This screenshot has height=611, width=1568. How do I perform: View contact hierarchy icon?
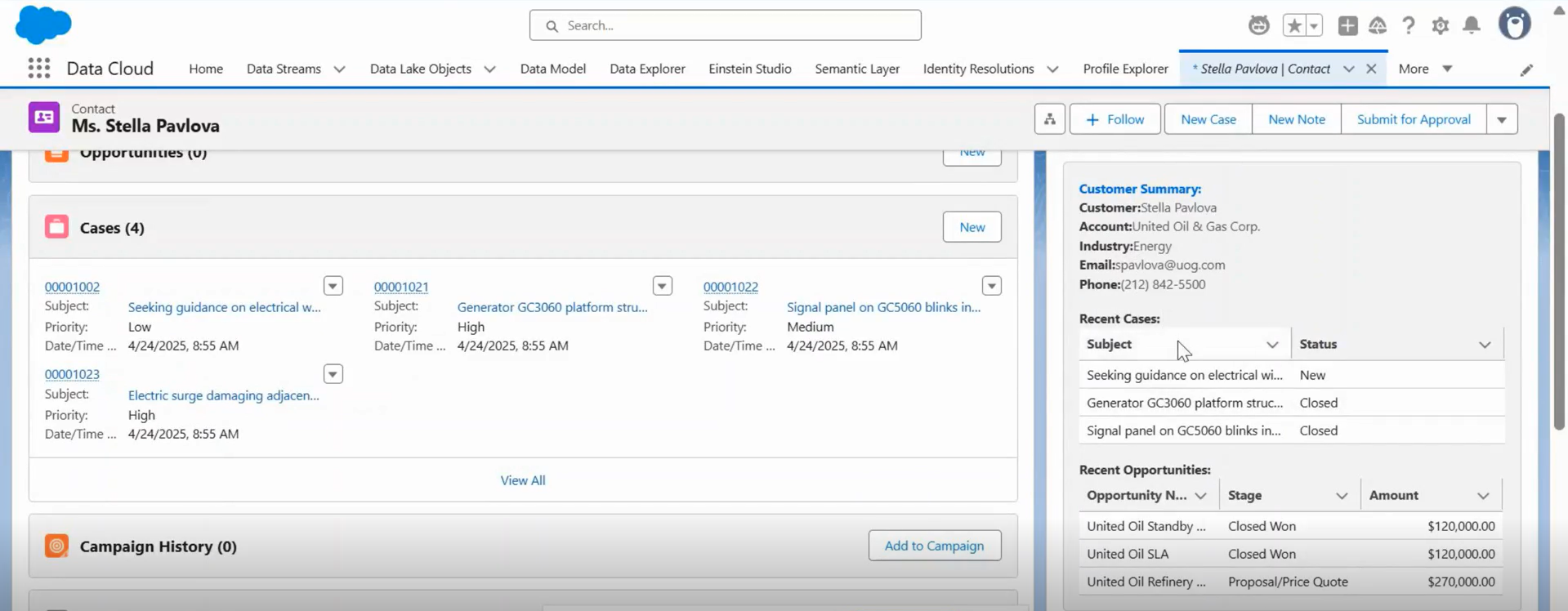pyautogui.click(x=1049, y=119)
